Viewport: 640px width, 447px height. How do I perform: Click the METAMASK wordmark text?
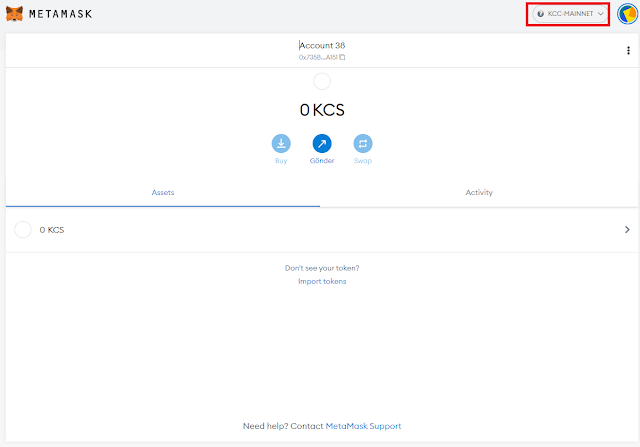pos(55,14)
